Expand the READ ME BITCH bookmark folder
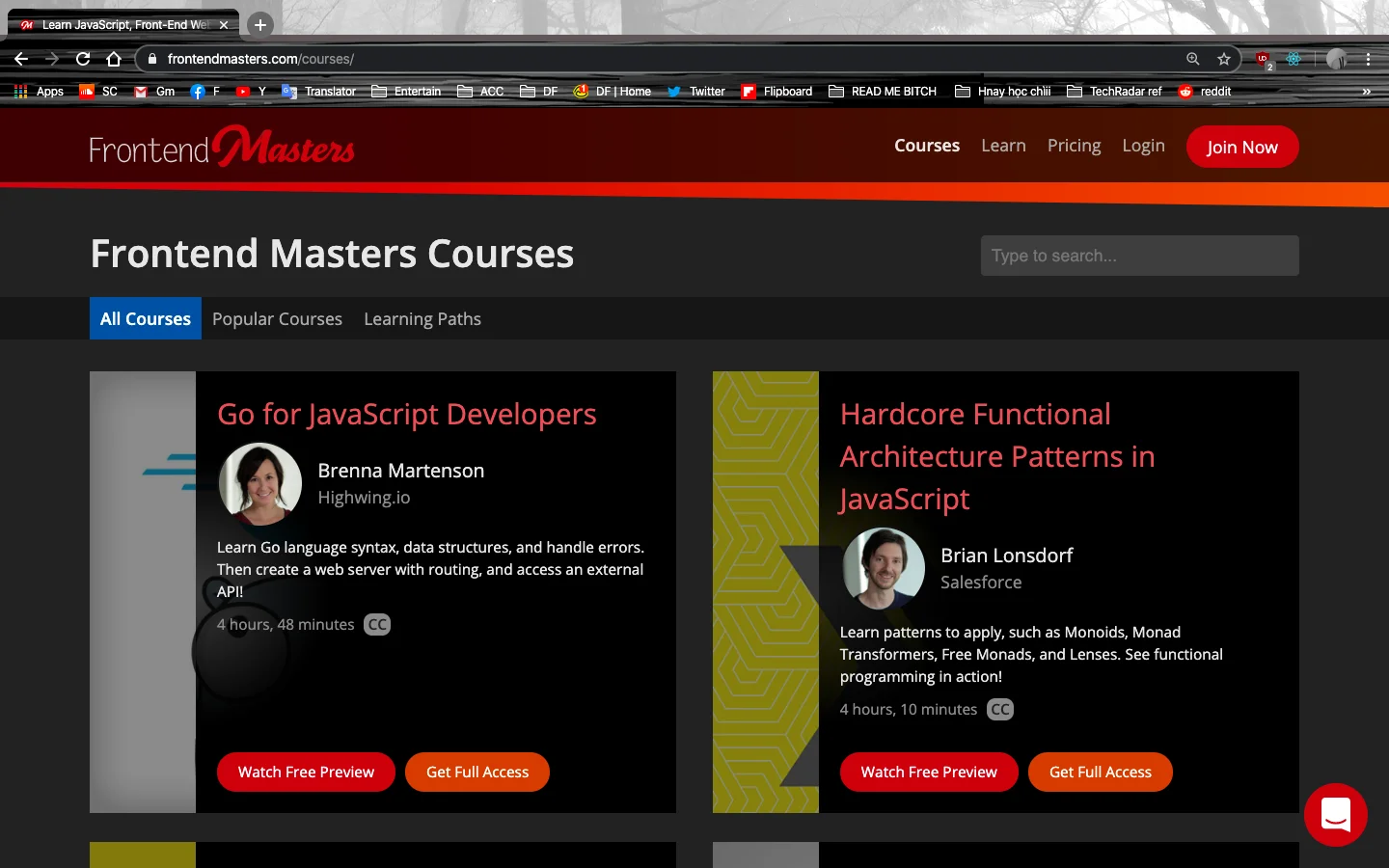This screenshot has width=1389, height=868. [x=883, y=92]
